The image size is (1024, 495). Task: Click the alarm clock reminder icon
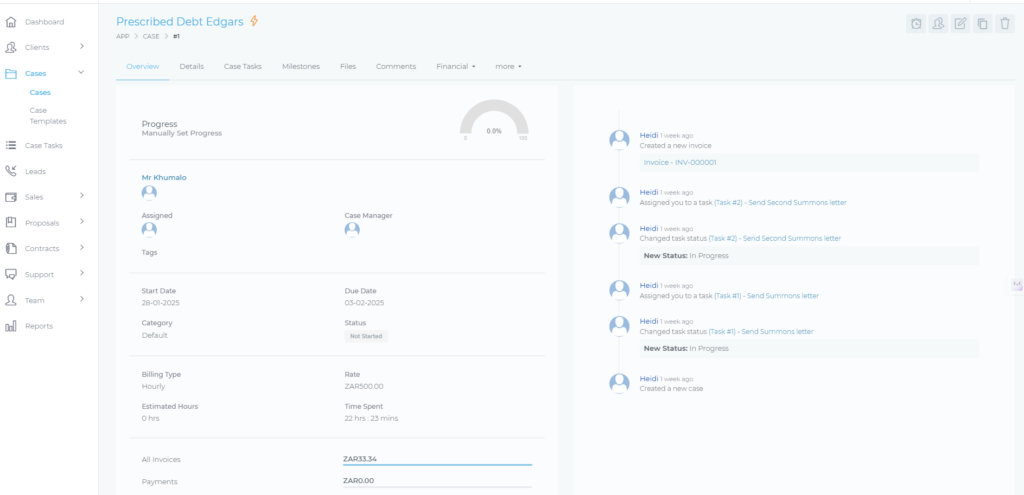pyautogui.click(x=916, y=24)
